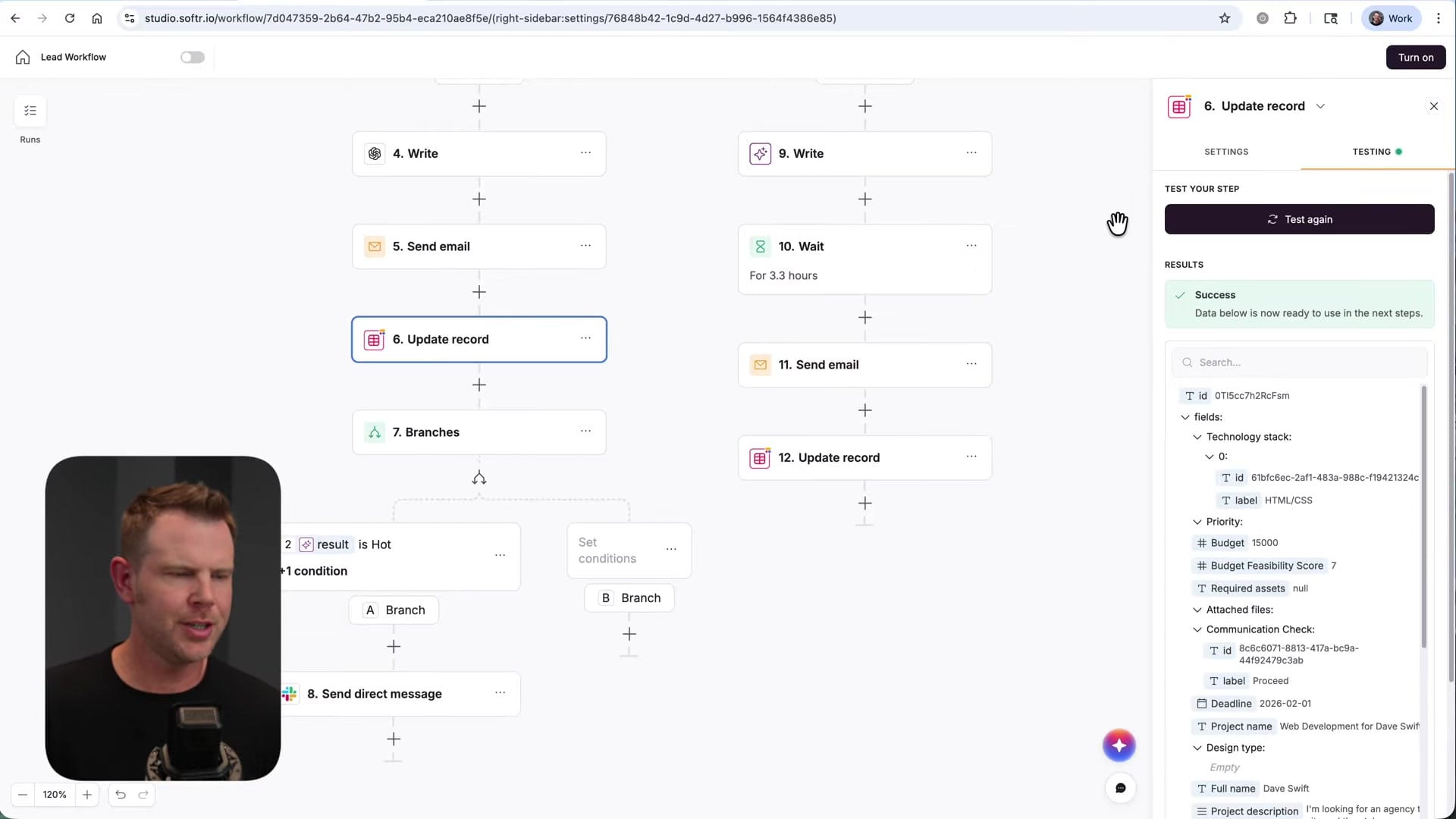Image resolution: width=1456 pixels, height=819 pixels.
Task: Click the Turn on button
Action: pyautogui.click(x=1416, y=57)
